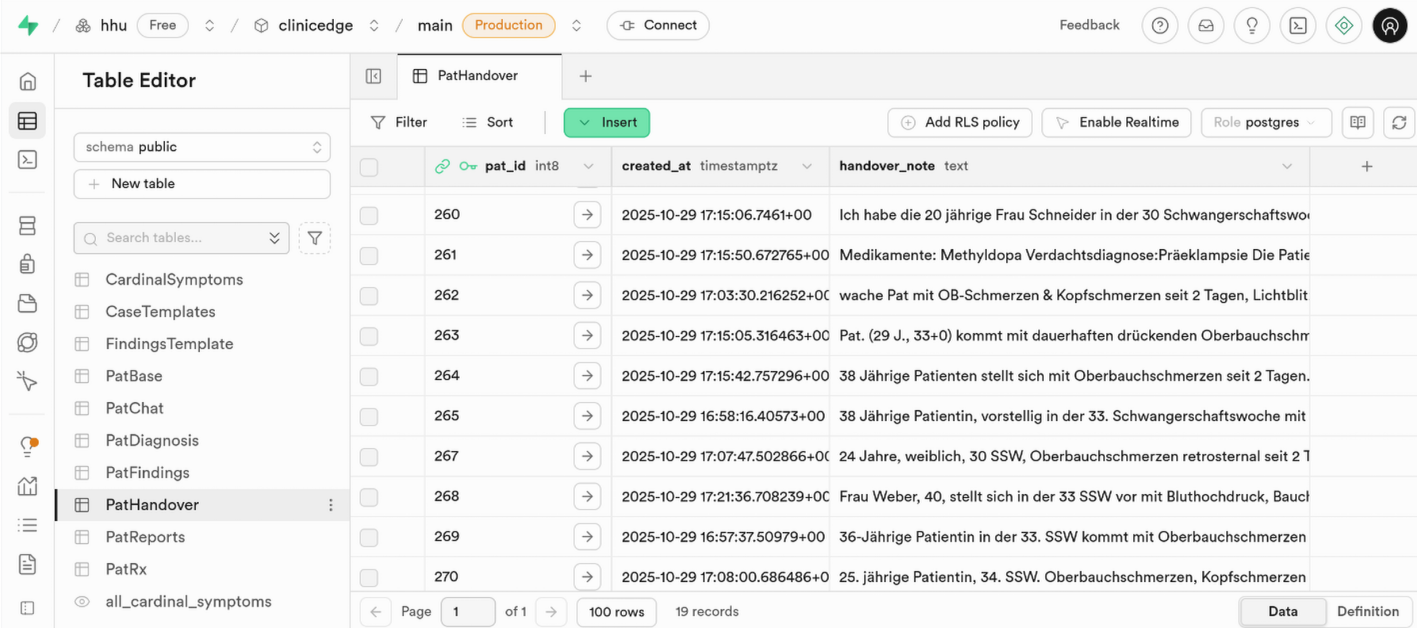The width and height of the screenshot is (1417, 628).
Task: Open table filter options icon beside search
Action: (314, 238)
